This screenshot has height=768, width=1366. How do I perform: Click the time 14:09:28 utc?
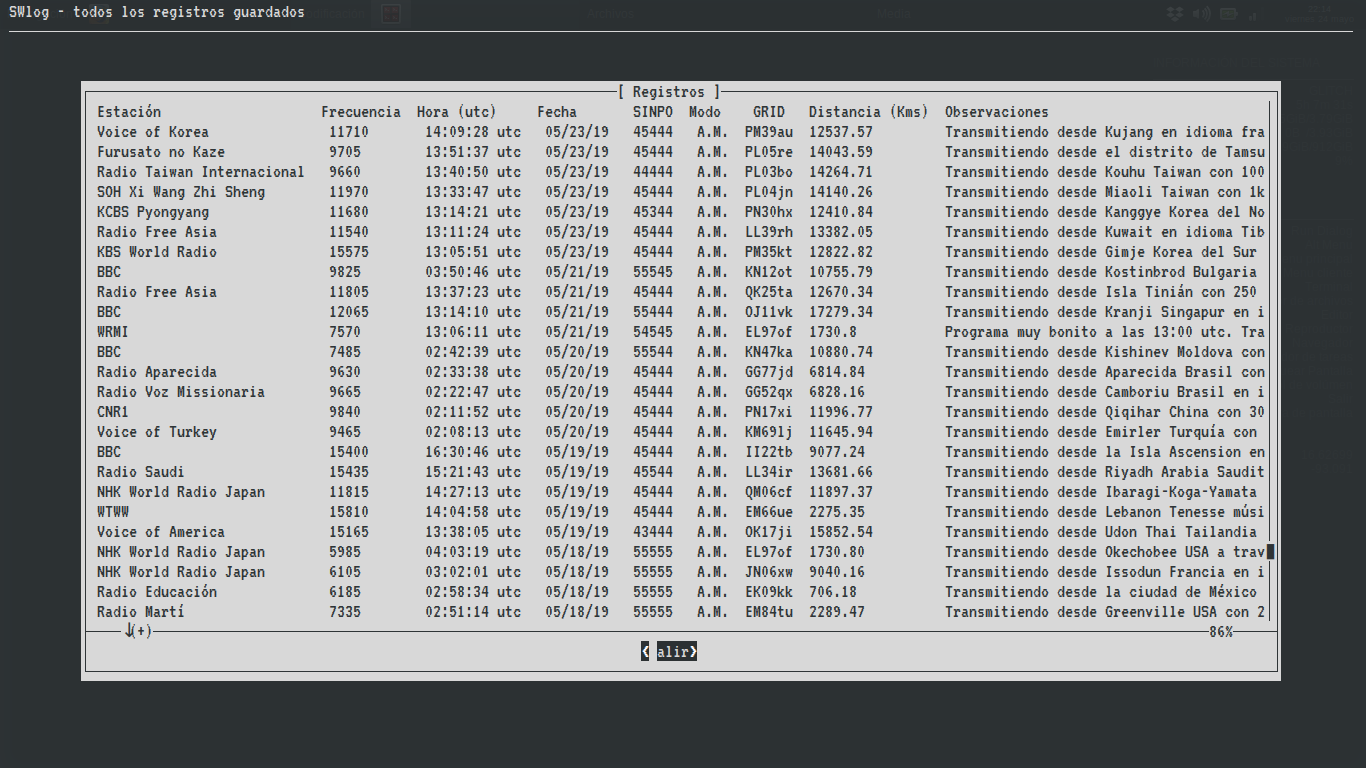coord(473,132)
